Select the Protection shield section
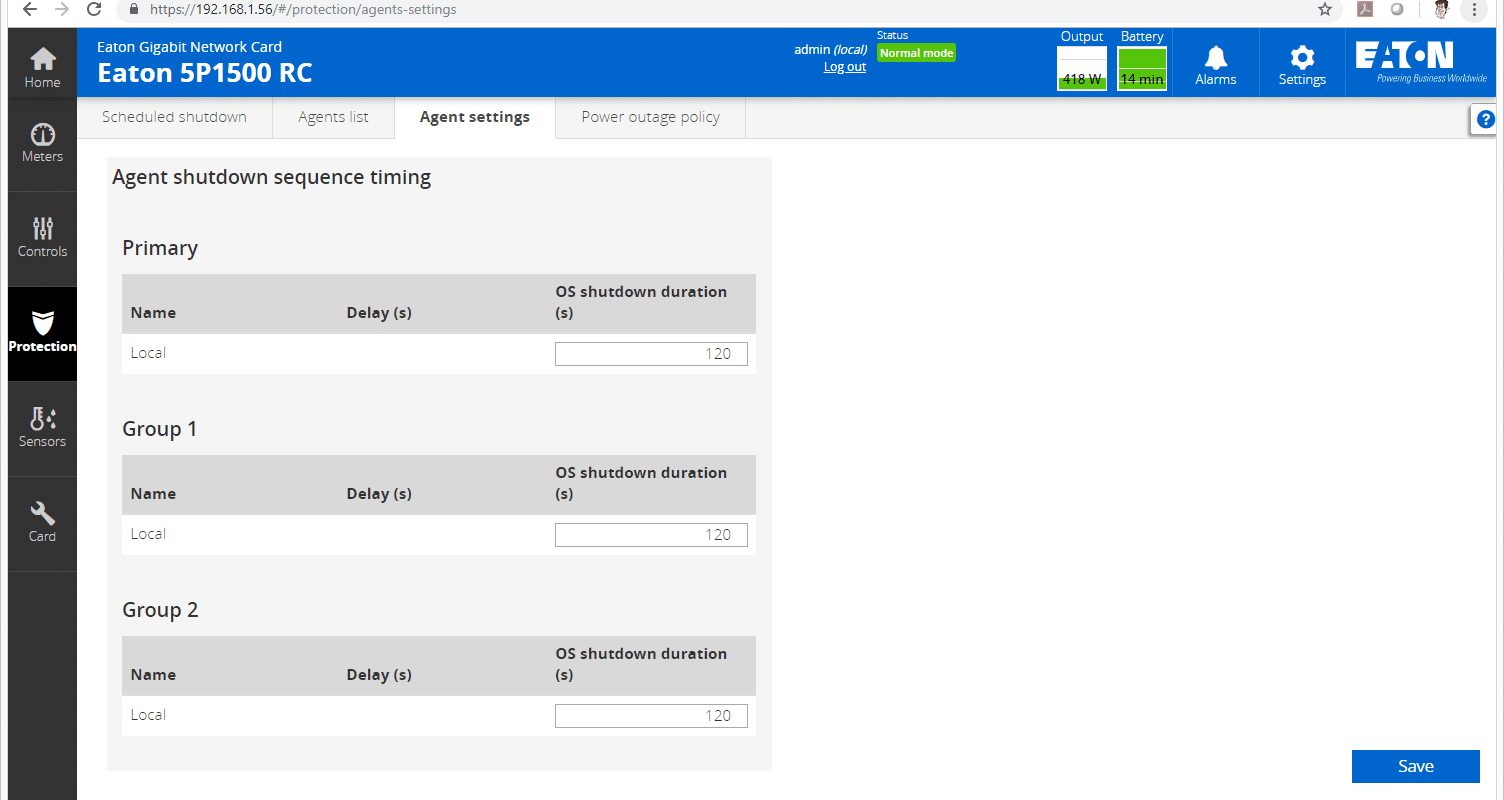1504x800 pixels. [42, 334]
